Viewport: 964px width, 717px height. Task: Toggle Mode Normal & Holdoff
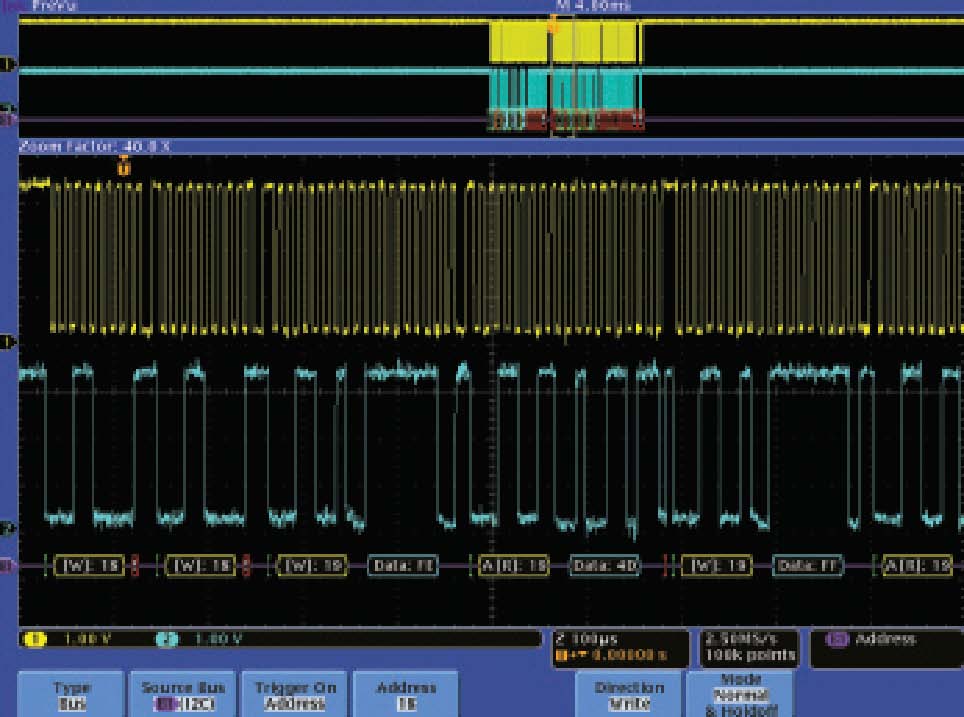click(x=741, y=695)
